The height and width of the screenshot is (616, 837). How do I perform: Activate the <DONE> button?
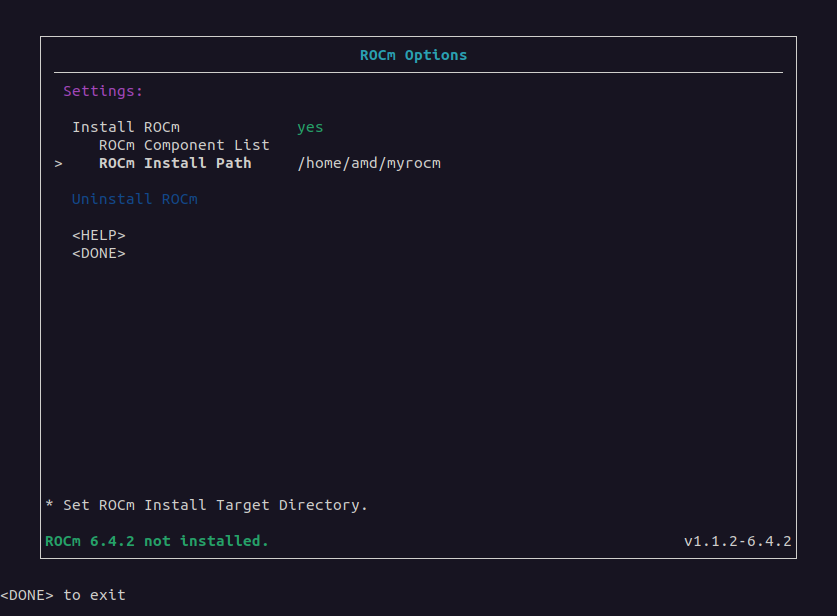tap(99, 254)
